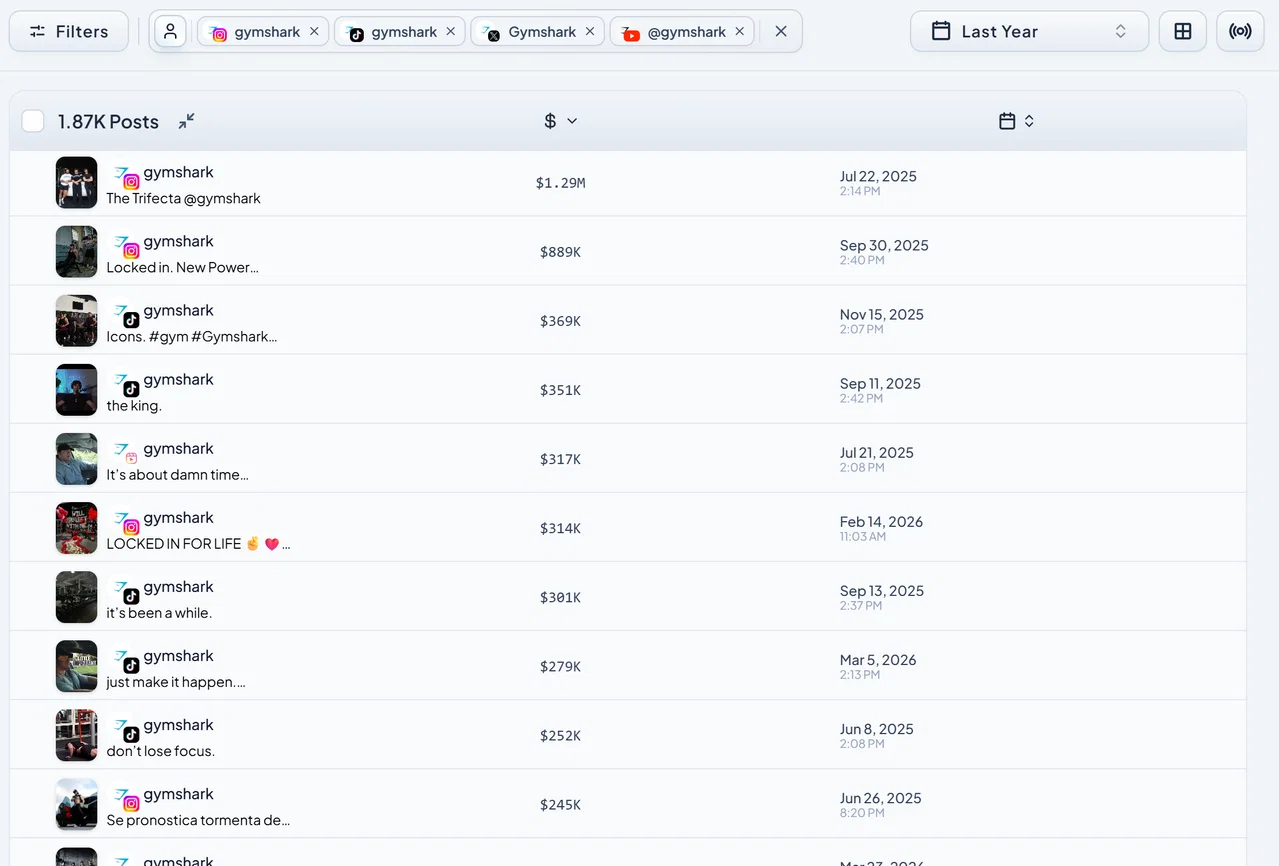
Task: Open thumbnail of don't lose focus. post
Action: (x=76, y=735)
